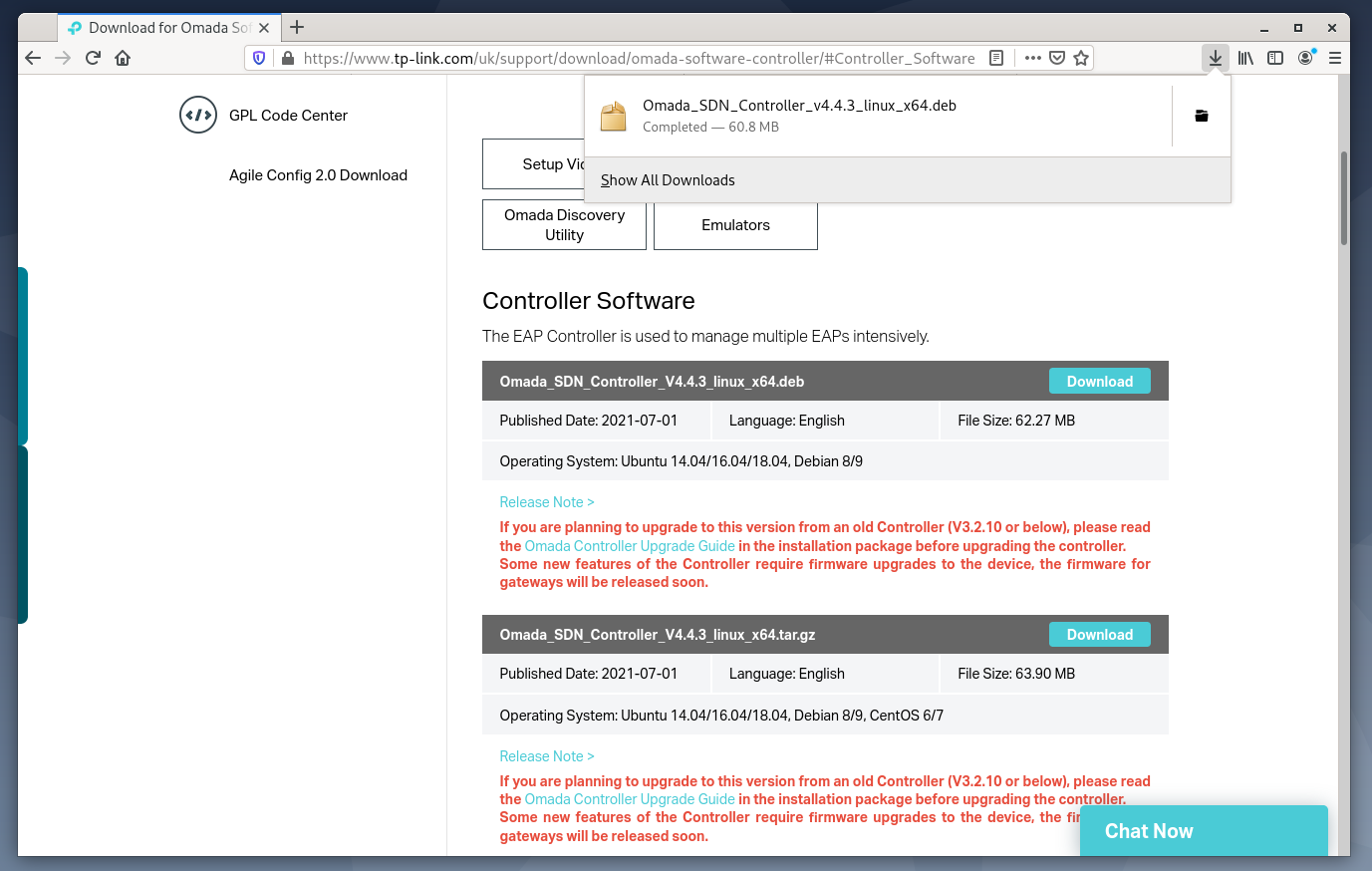1372x871 pixels.
Task: Open a new browser tab
Action: click(x=297, y=27)
